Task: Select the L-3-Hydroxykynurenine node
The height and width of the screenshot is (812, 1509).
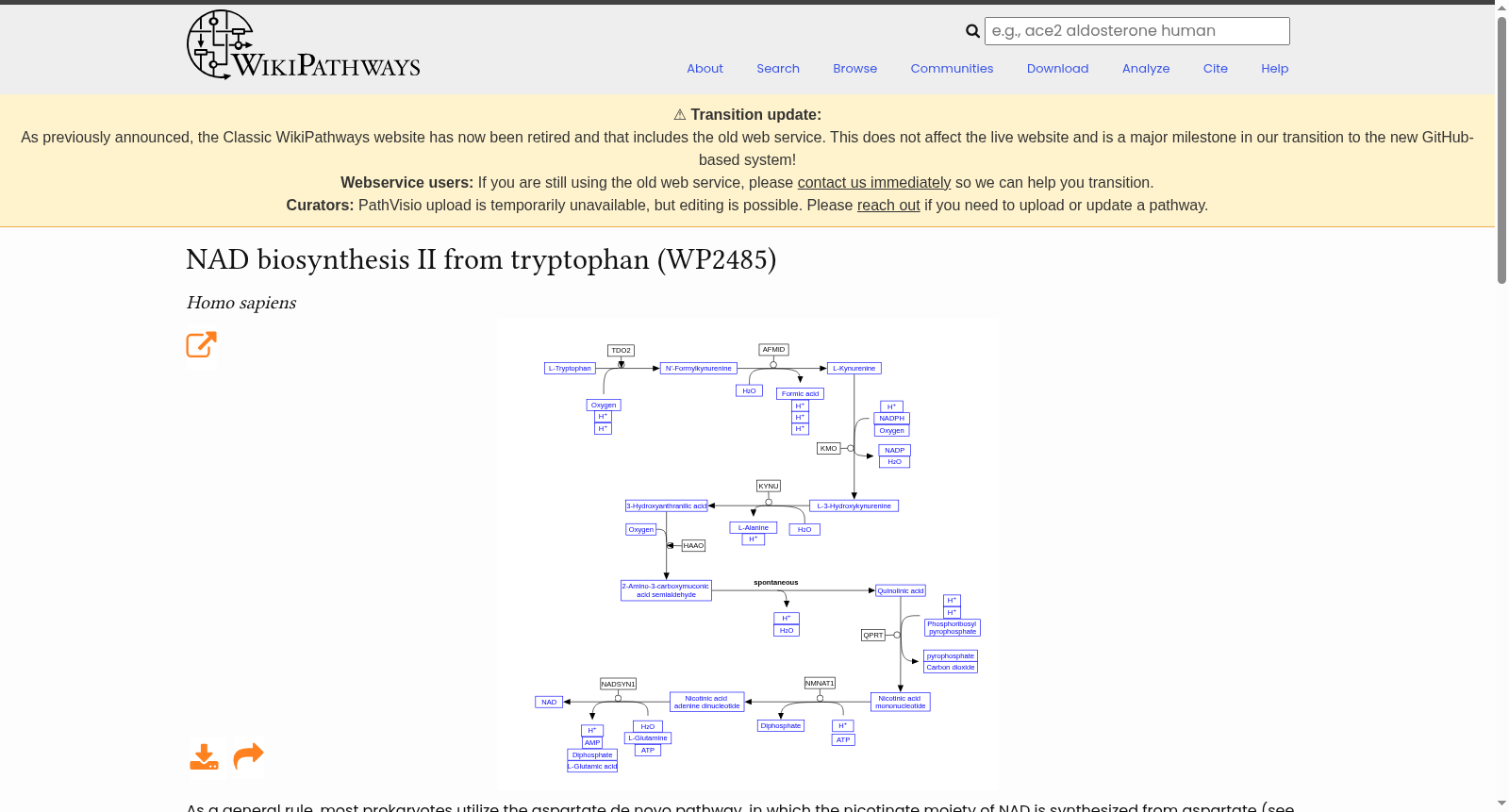Action: [x=854, y=506]
